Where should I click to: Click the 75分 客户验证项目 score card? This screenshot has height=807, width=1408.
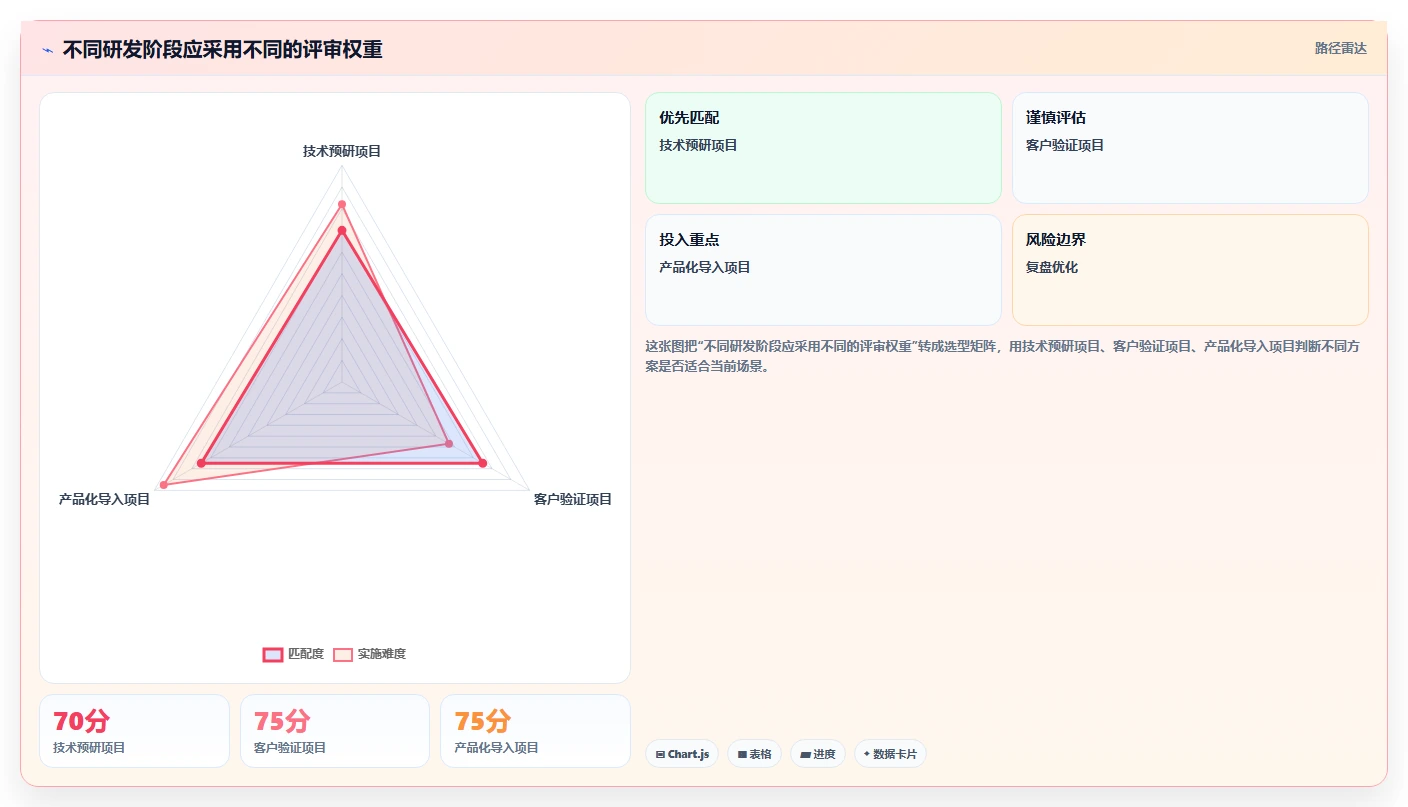tap(335, 731)
